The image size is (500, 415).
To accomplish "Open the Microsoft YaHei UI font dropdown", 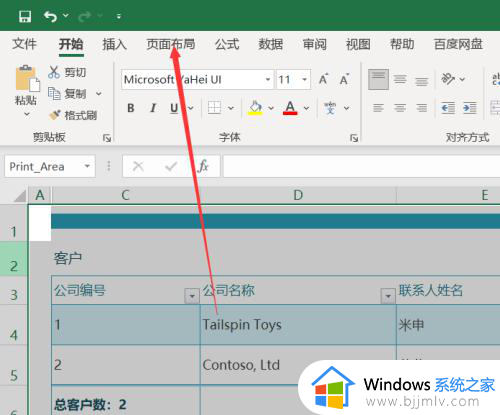I will coord(268,80).
